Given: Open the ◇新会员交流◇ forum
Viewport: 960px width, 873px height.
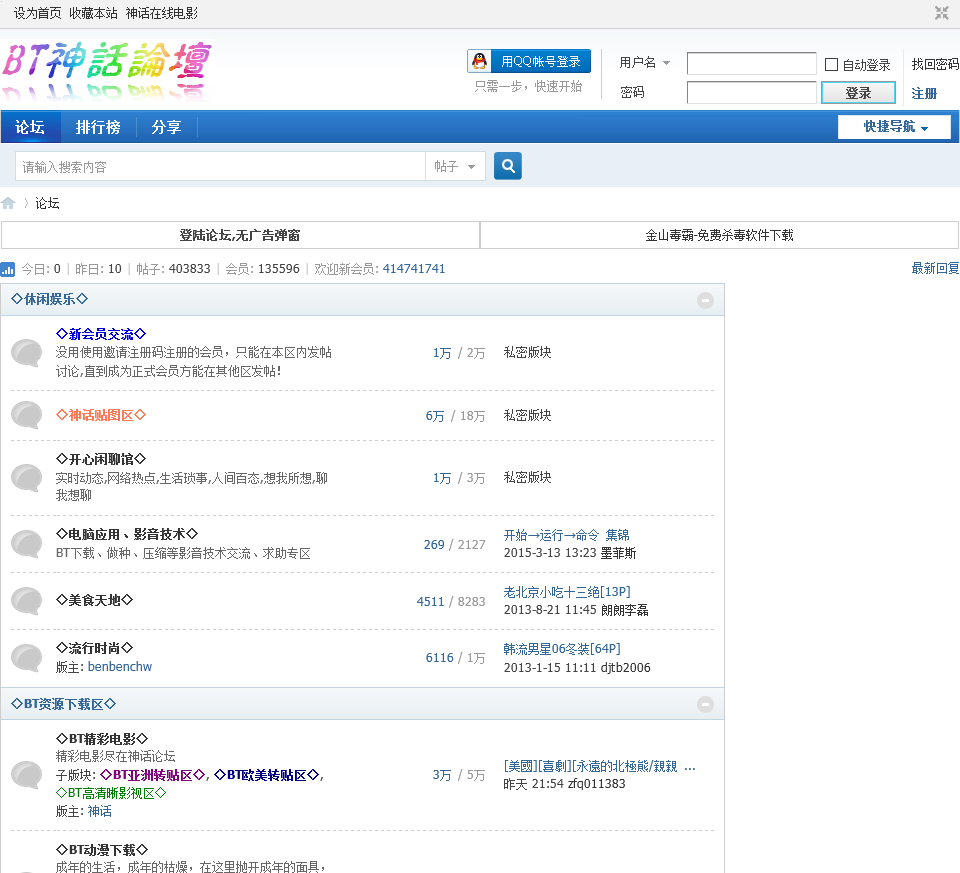Looking at the screenshot, I should [x=101, y=334].
